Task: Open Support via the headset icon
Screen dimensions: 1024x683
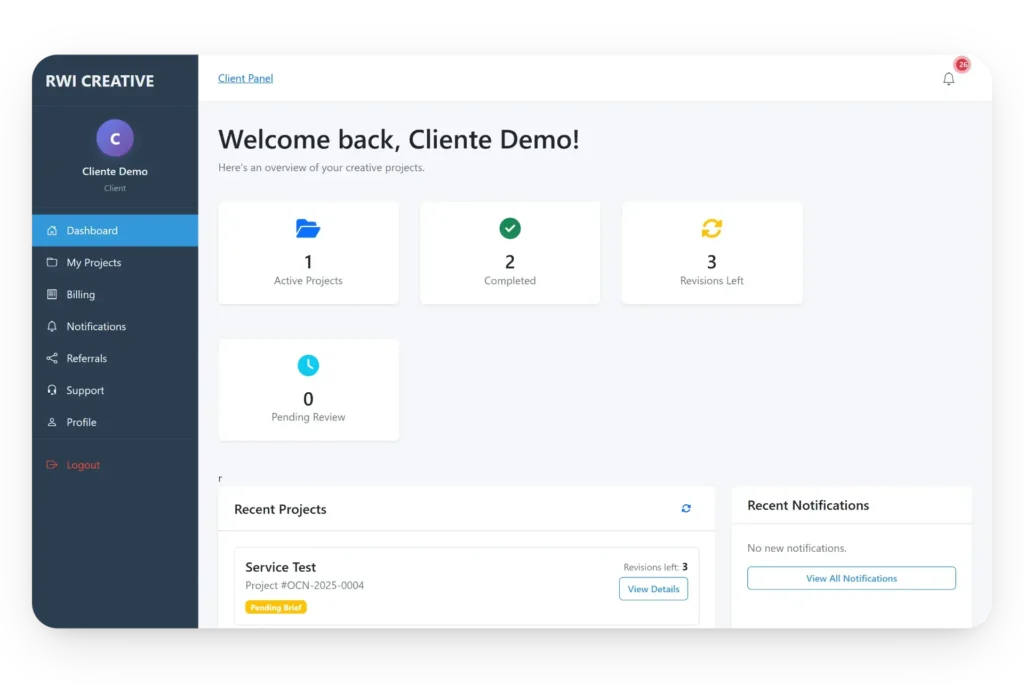Action: (x=51, y=390)
